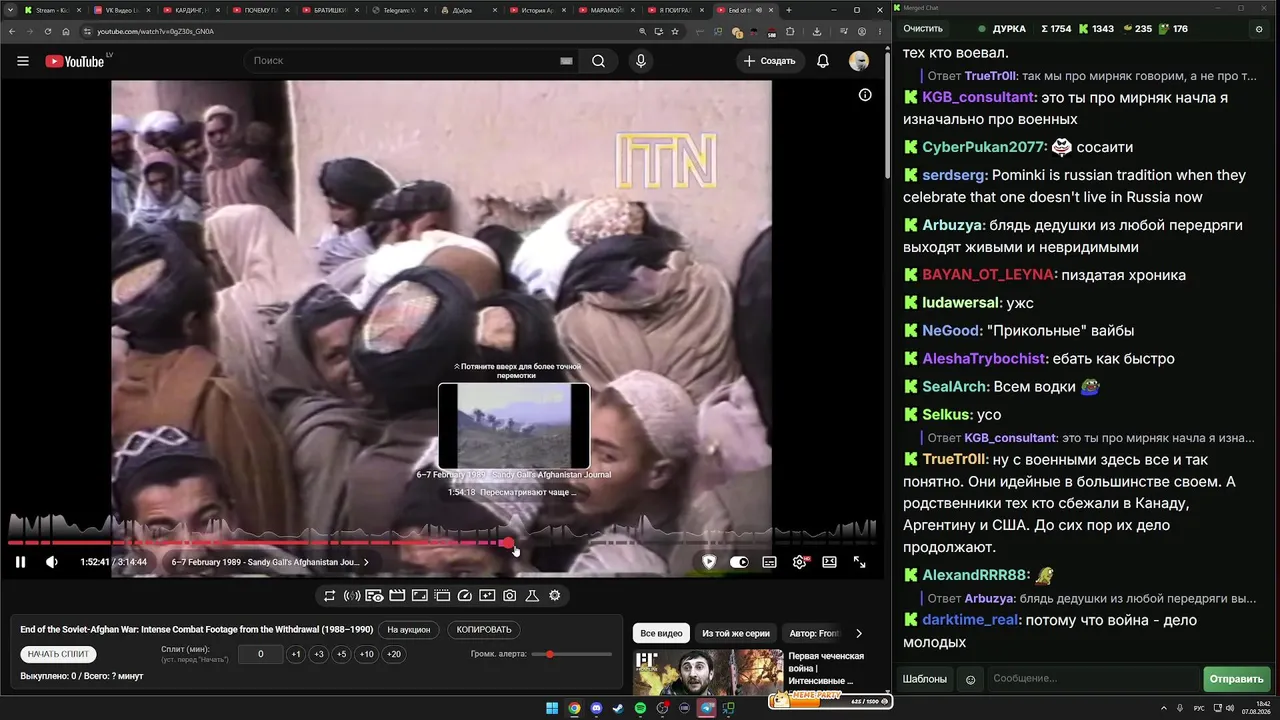Mute the video volume speaker
1280x720 pixels.
coord(52,562)
